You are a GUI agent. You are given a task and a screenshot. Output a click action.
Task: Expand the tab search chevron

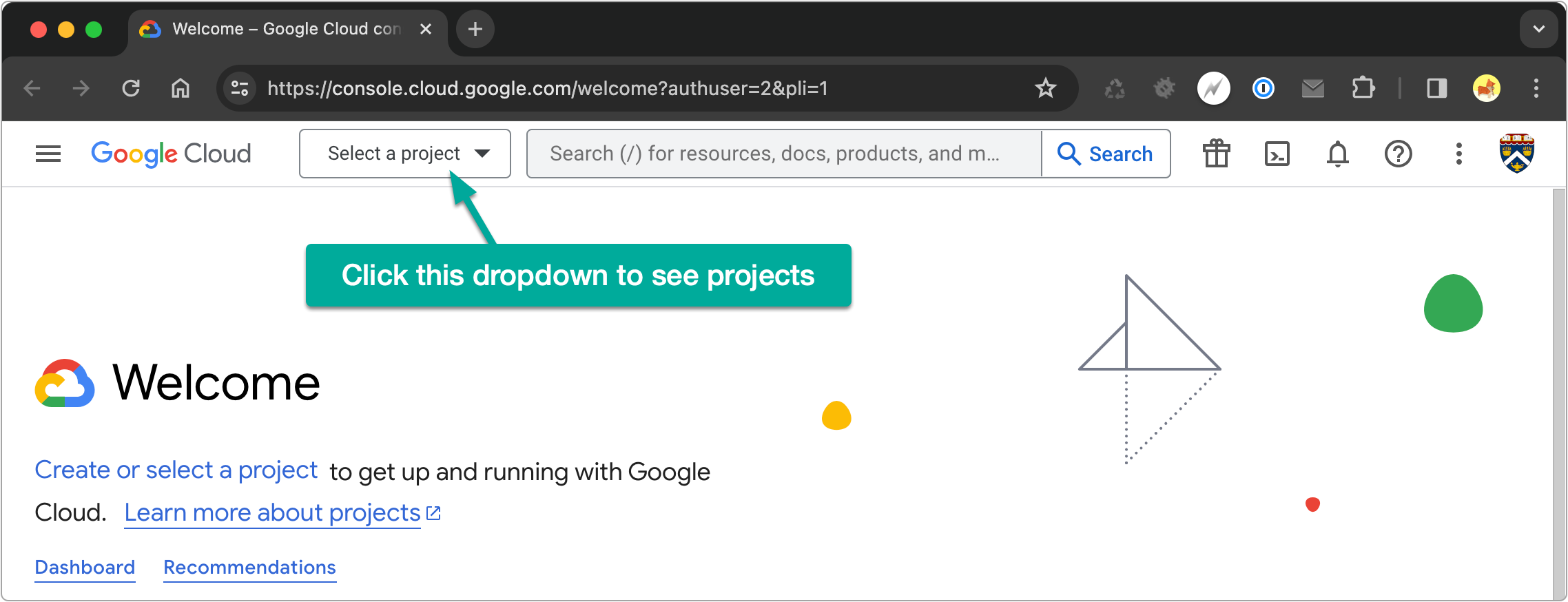click(1539, 29)
